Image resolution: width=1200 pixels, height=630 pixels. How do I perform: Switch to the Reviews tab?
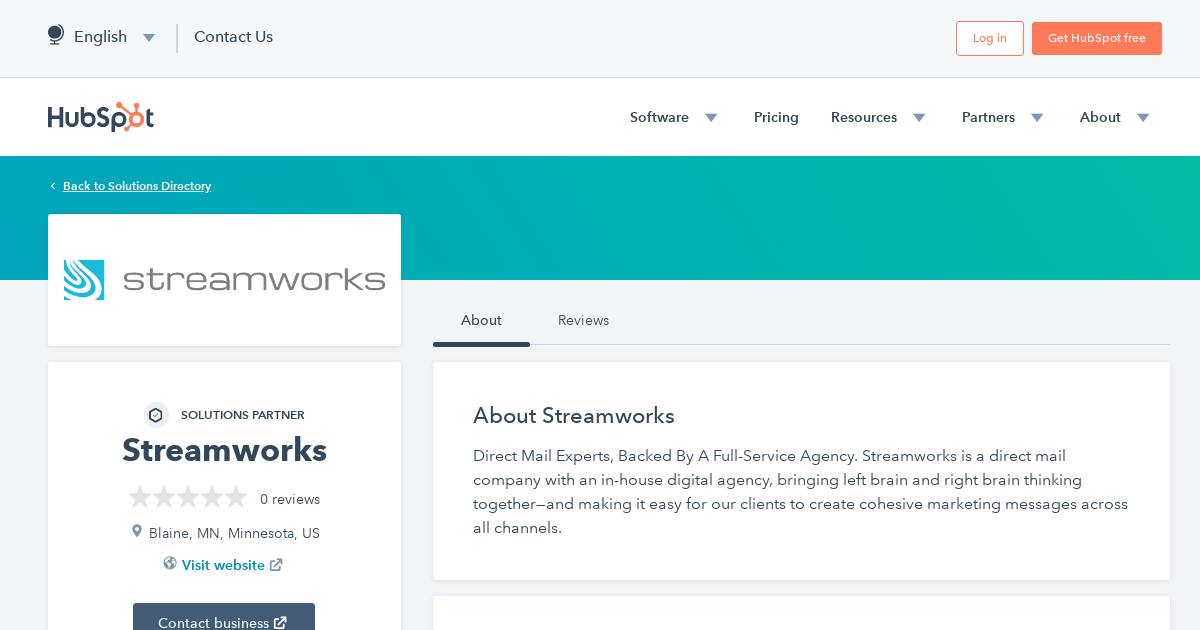point(583,320)
